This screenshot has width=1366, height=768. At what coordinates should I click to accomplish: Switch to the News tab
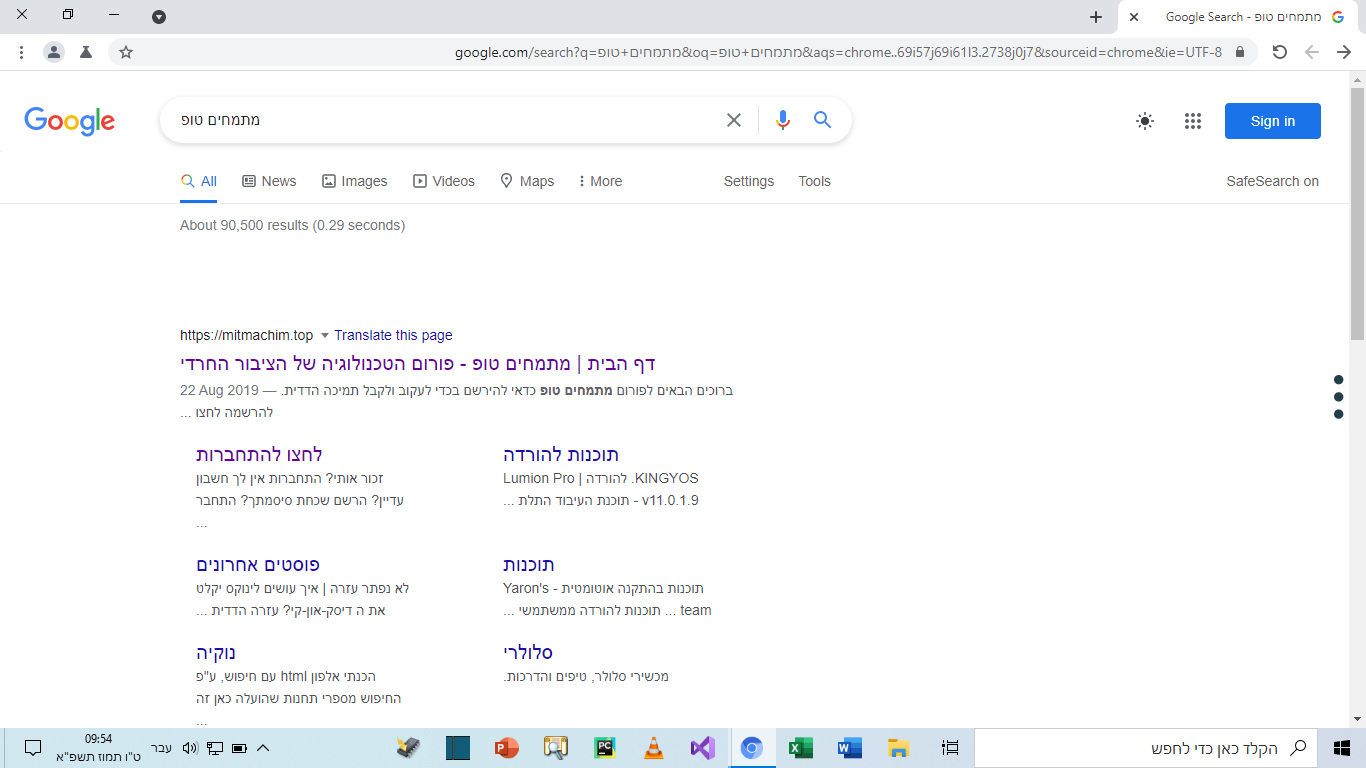269,181
